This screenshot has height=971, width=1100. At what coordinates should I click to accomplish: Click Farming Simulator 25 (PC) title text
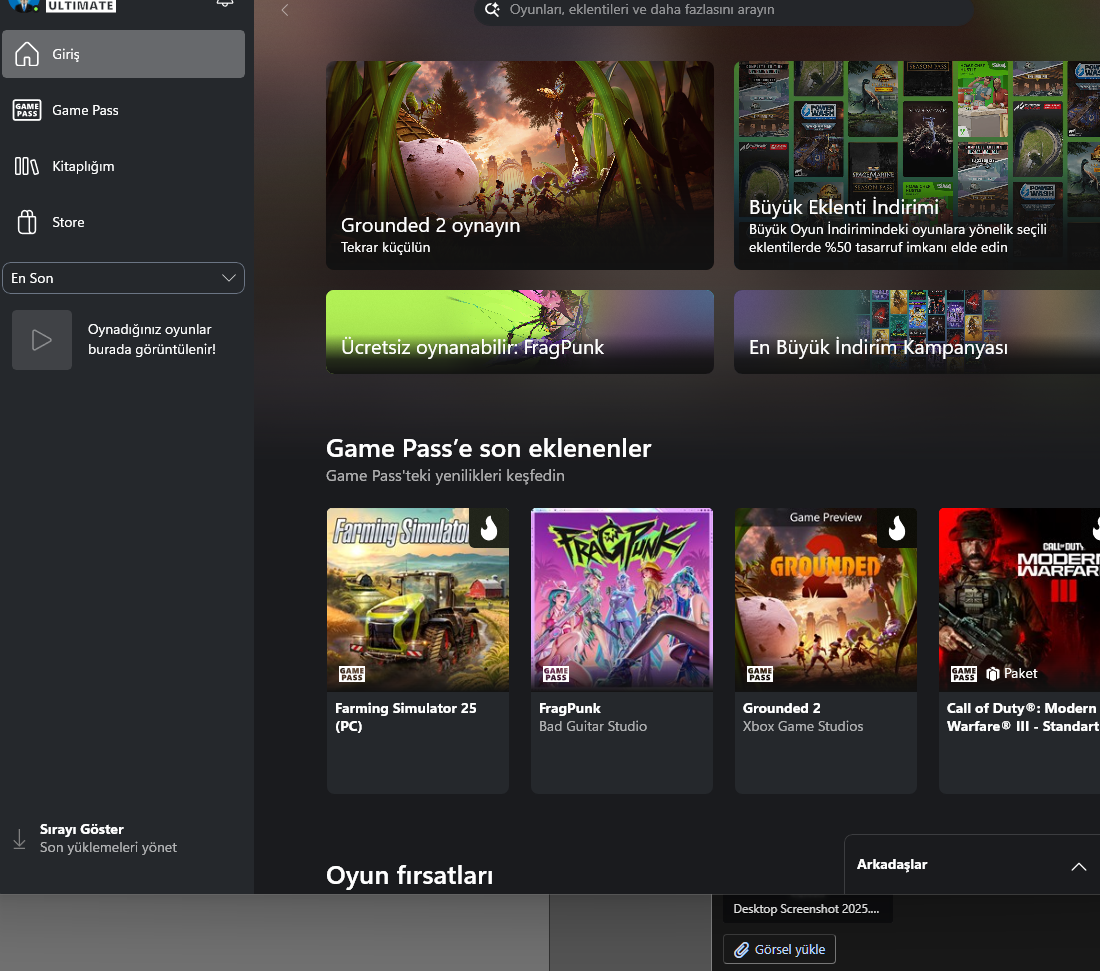(405, 717)
